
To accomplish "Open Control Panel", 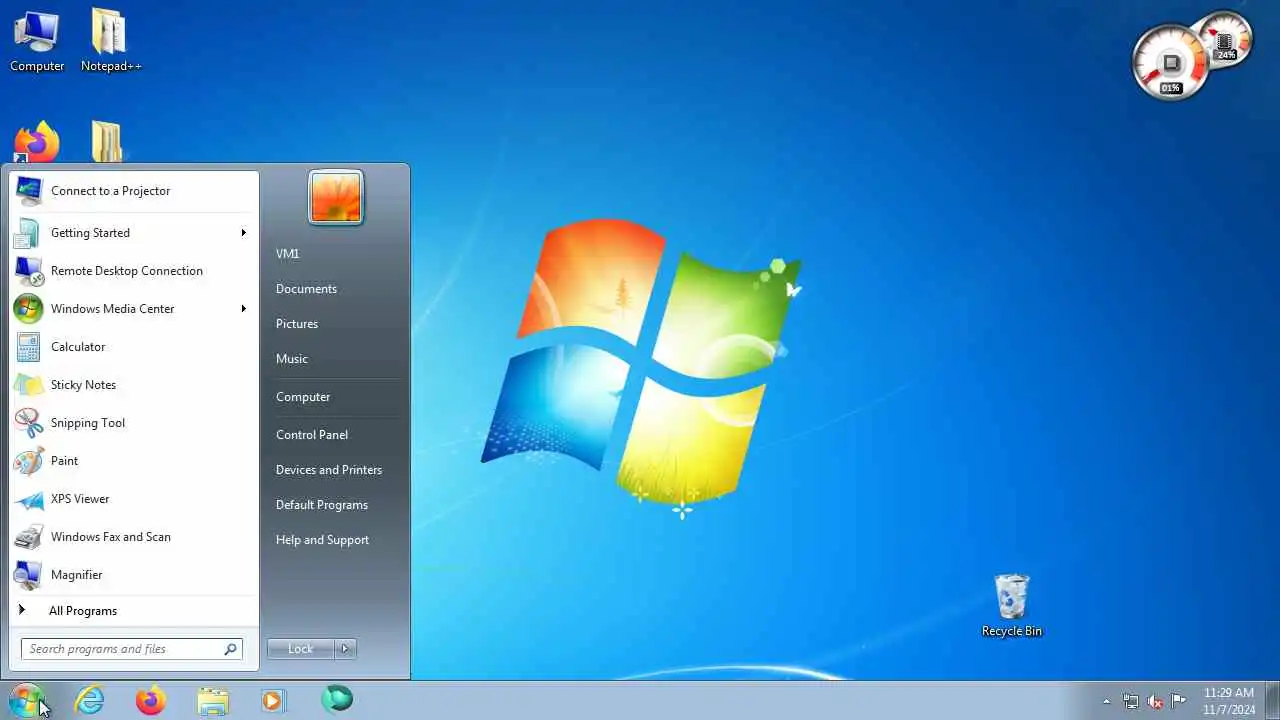I will [x=312, y=435].
